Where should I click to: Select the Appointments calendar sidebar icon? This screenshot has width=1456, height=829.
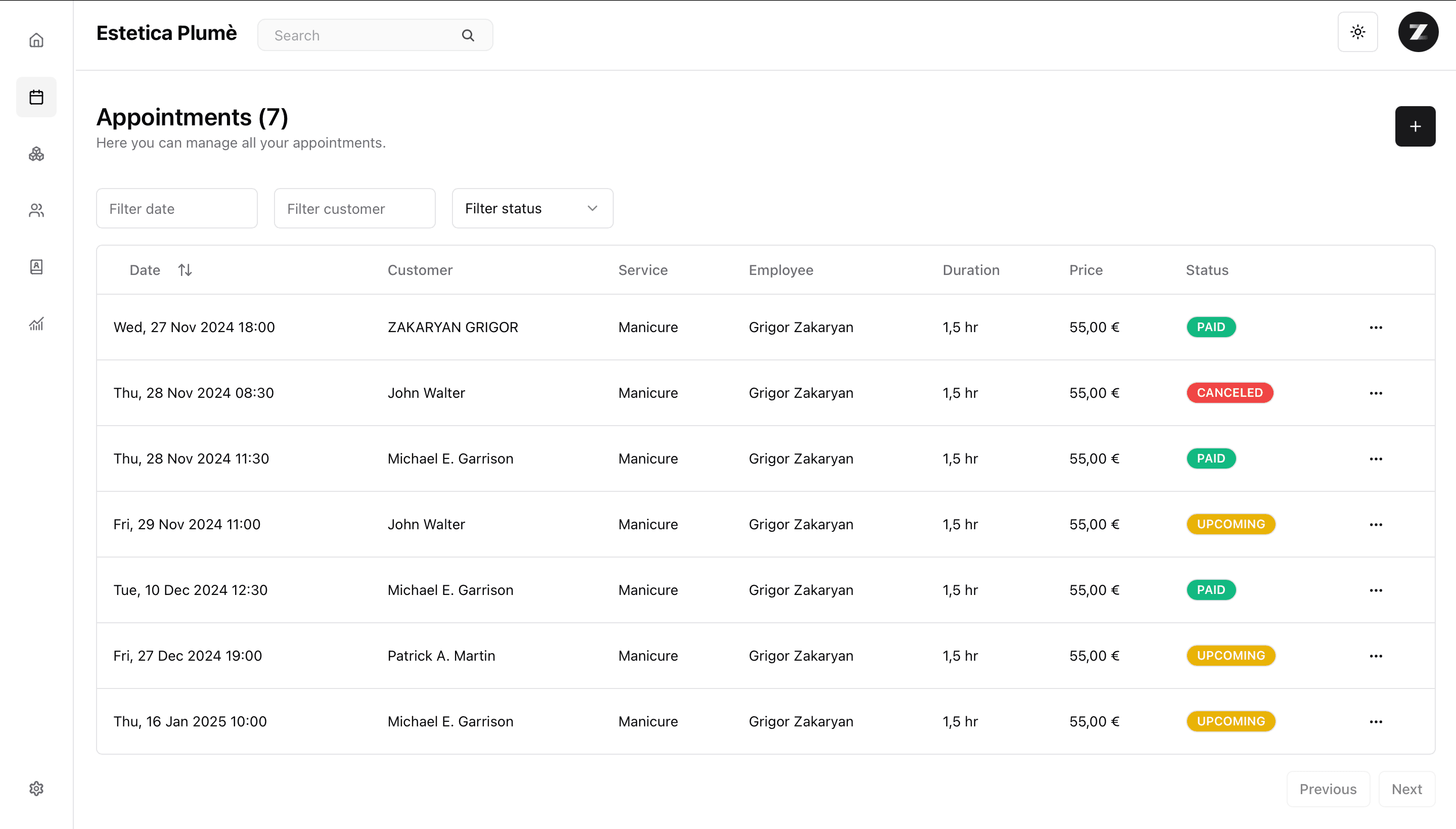tap(36, 98)
